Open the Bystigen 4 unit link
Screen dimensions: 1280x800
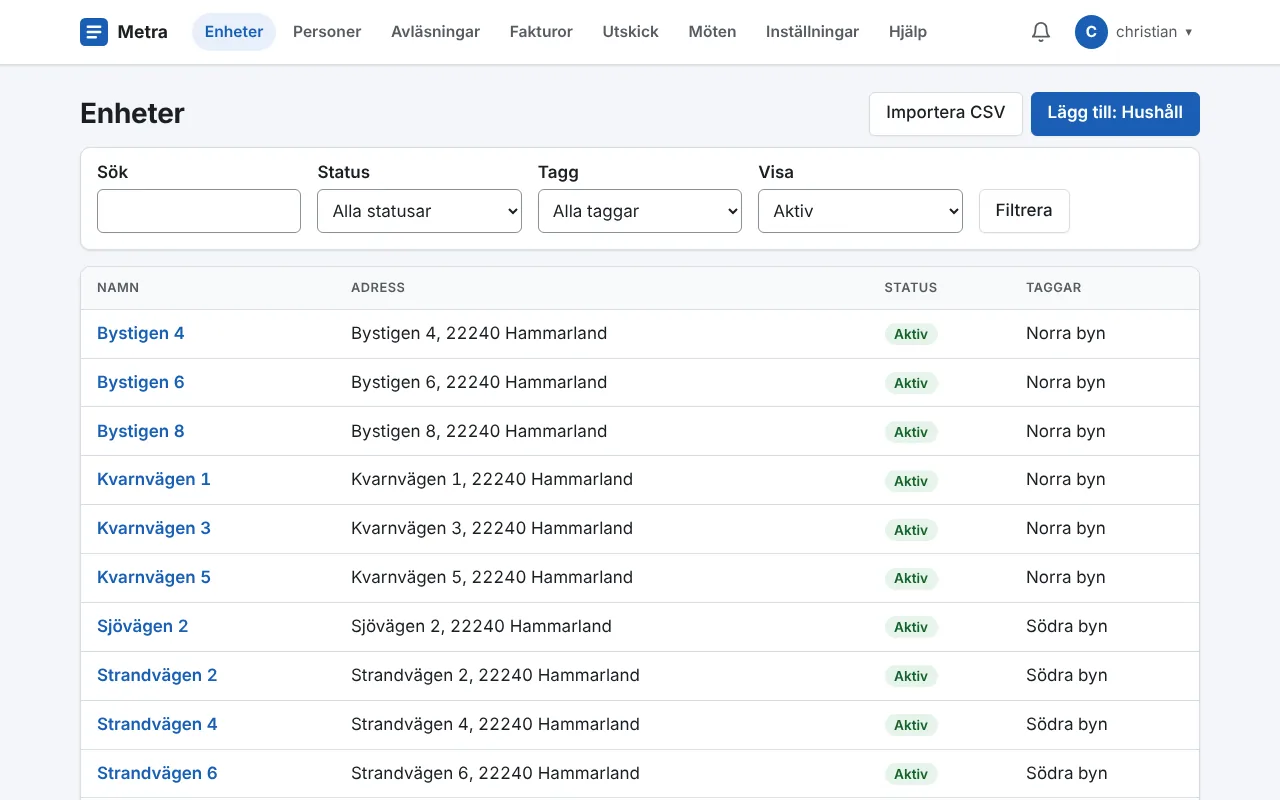pyautogui.click(x=141, y=333)
